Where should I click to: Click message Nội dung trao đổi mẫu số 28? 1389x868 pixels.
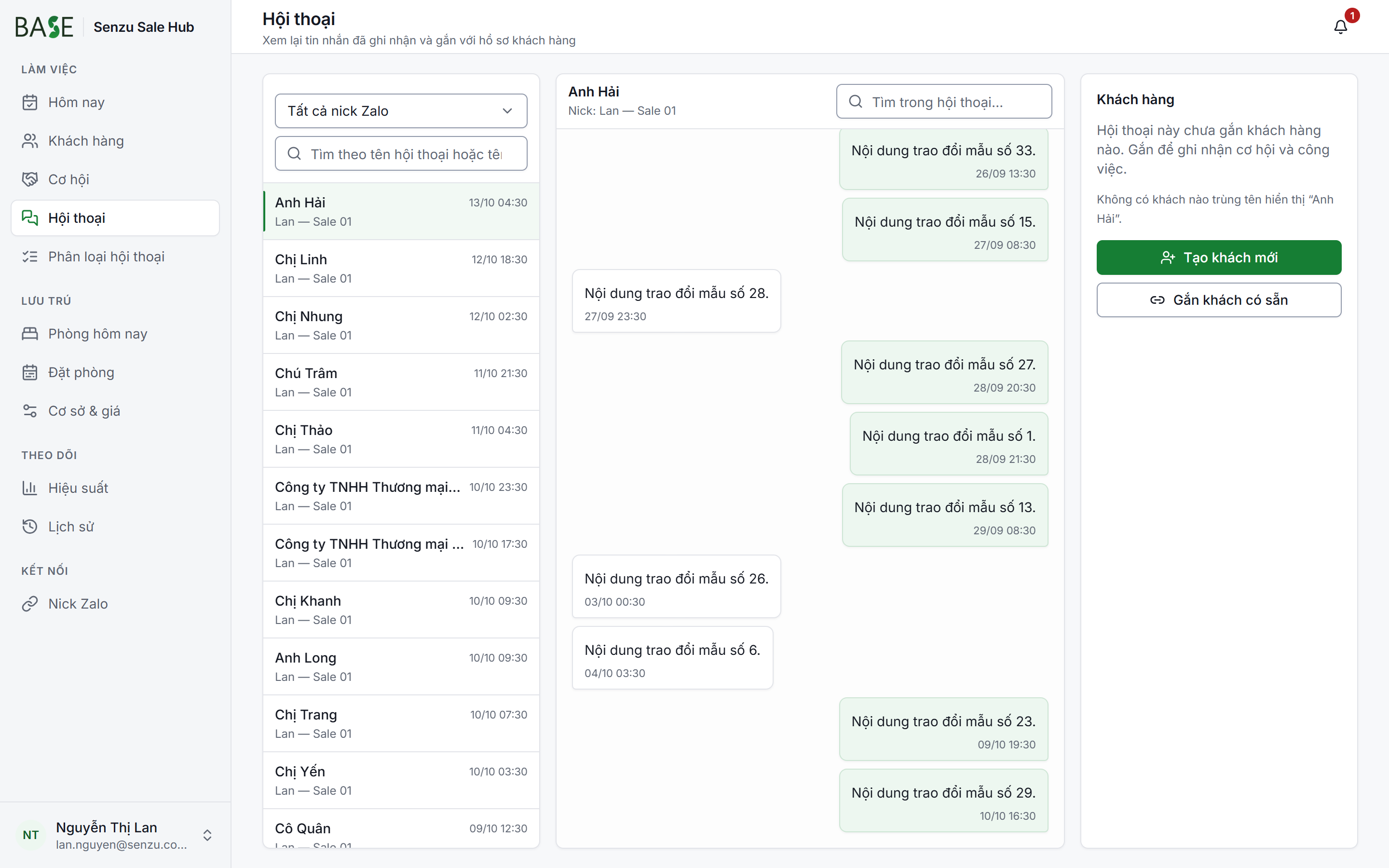tap(676, 301)
